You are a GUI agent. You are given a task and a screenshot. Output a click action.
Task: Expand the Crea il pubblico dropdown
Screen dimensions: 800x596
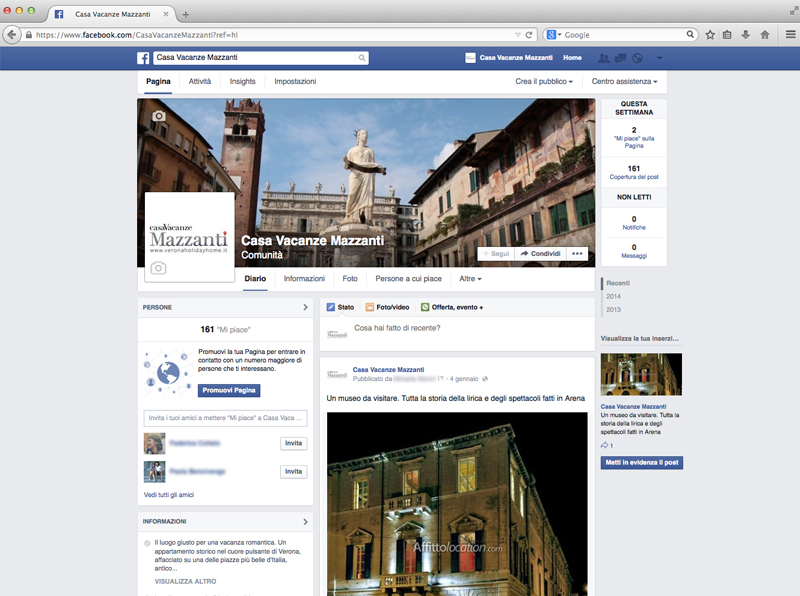click(x=544, y=82)
